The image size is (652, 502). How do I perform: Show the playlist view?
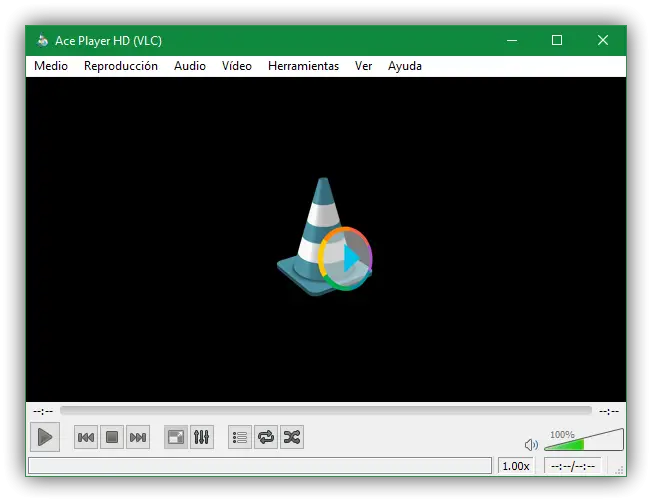point(240,437)
